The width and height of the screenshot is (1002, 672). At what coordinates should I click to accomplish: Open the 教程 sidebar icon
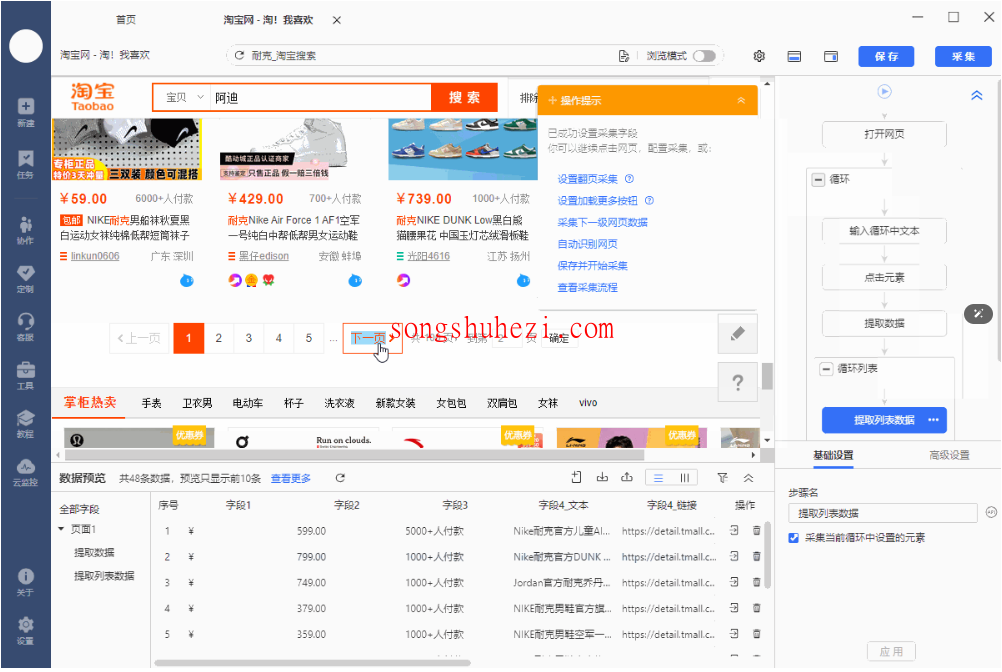click(26, 424)
